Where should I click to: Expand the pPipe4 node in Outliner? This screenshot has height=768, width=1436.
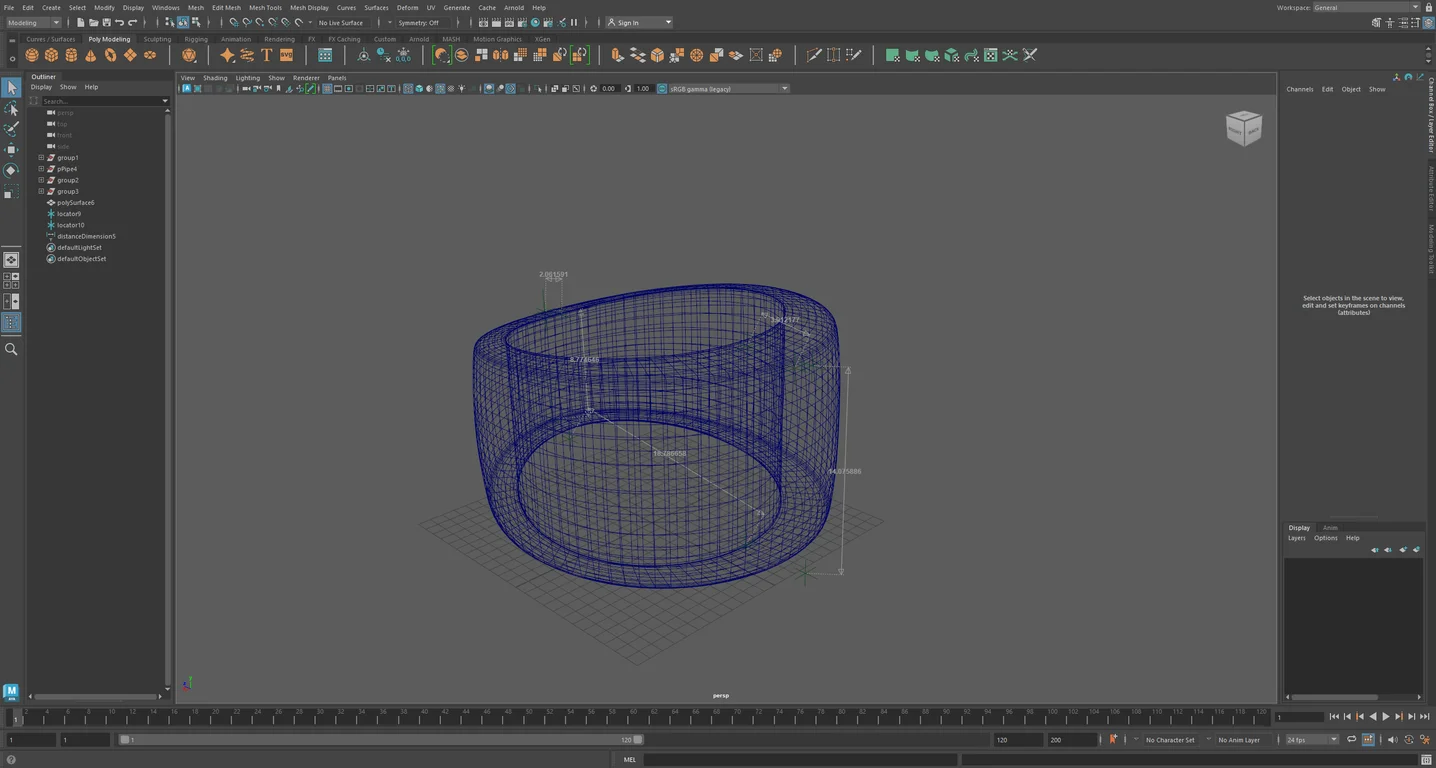click(41, 169)
